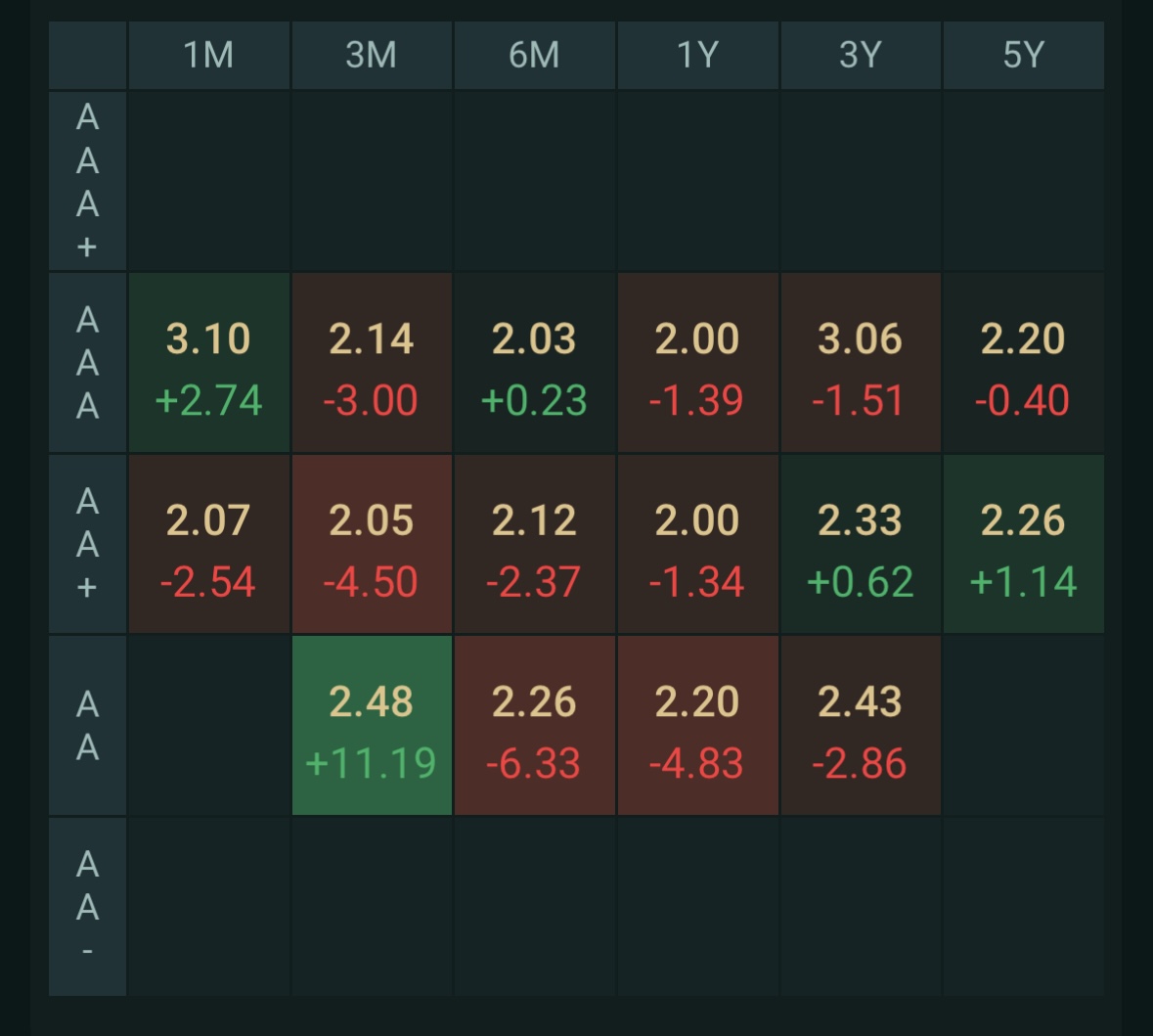Click the AA rating row header
Screen dimensions: 1153x1036
coord(88,726)
